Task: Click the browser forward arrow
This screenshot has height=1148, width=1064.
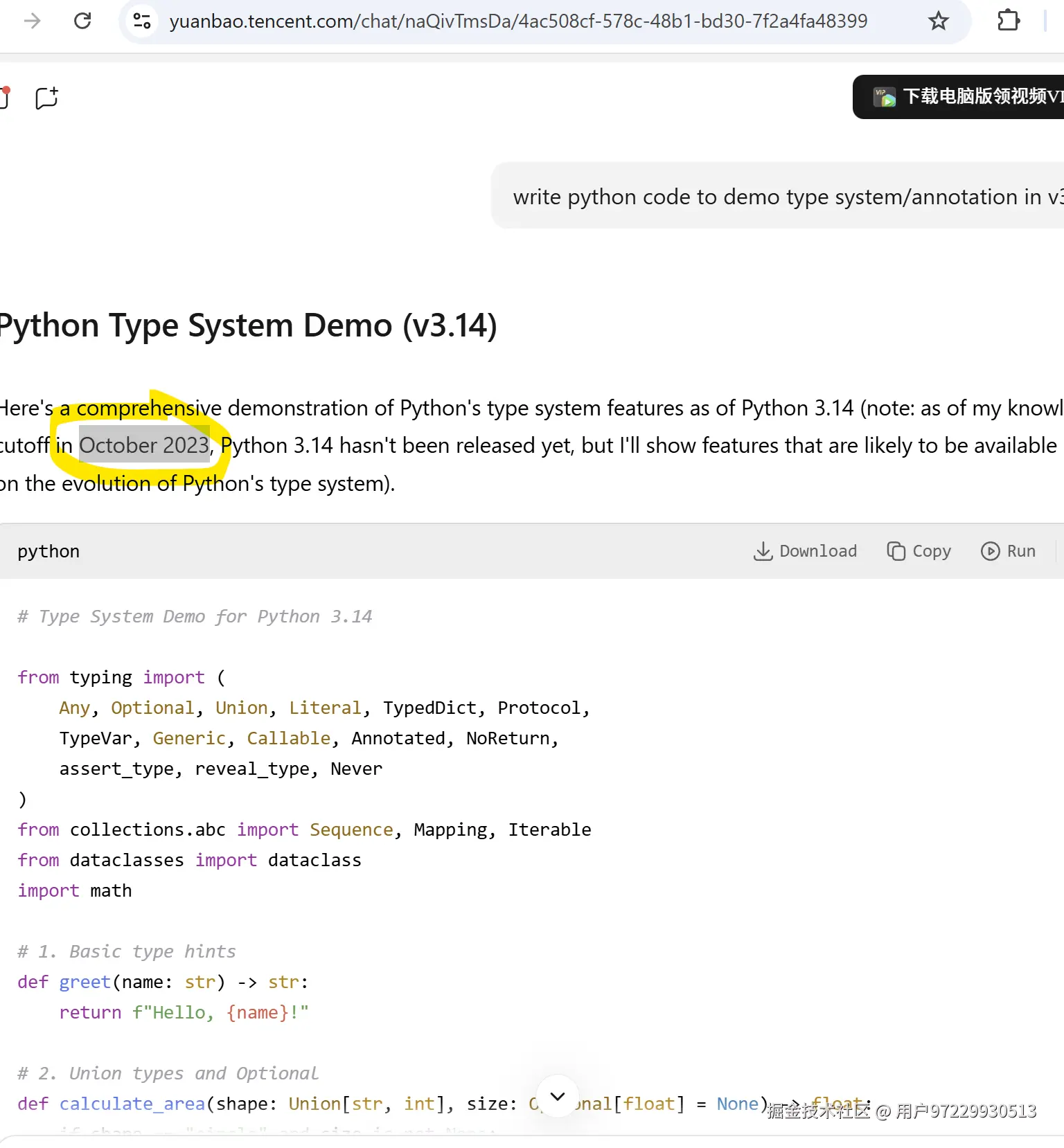Action: [x=32, y=21]
